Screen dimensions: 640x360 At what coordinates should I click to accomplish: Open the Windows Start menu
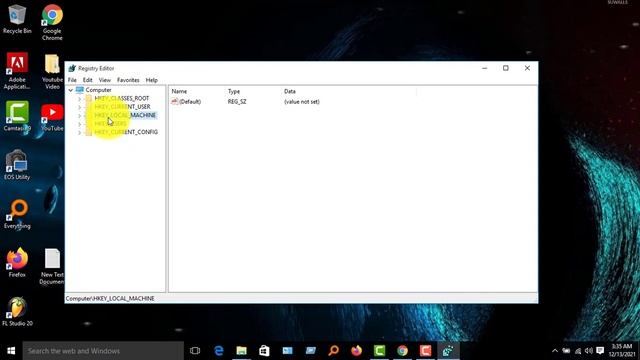pyautogui.click(x=11, y=351)
